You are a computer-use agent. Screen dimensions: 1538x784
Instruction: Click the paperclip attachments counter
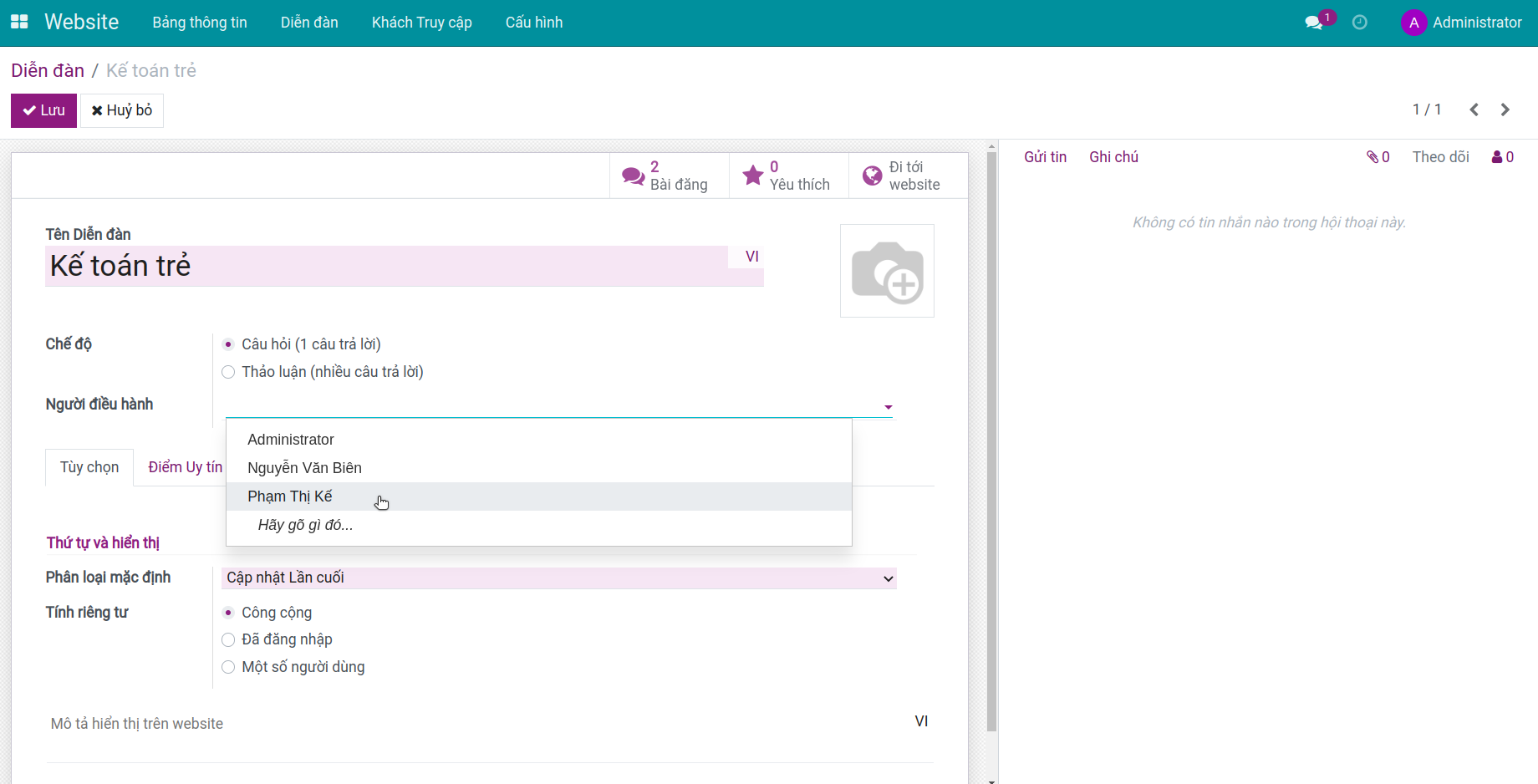1378,157
